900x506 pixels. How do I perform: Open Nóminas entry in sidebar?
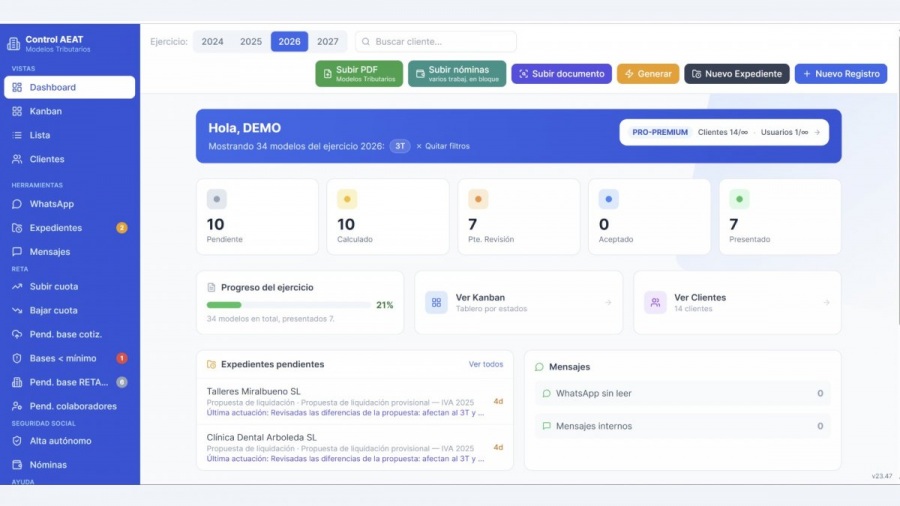(69, 465)
